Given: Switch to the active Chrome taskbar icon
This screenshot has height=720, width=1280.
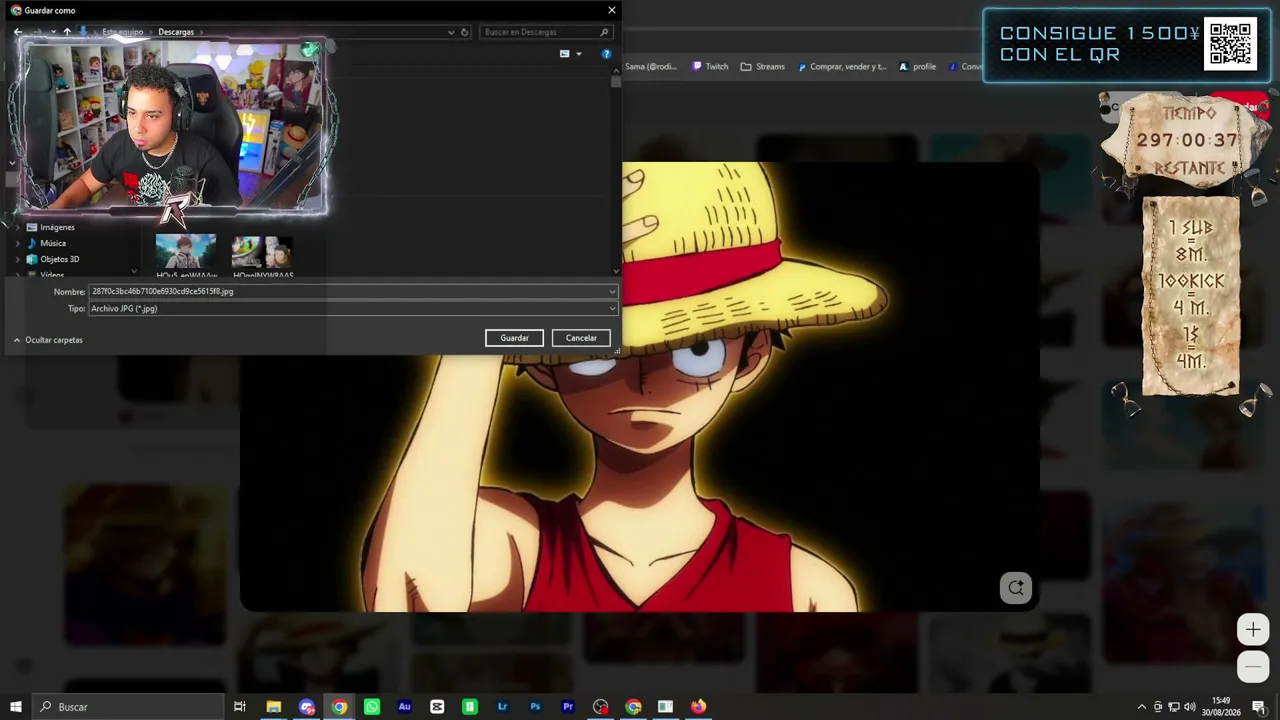Looking at the screenshot, I should point(340,707).
